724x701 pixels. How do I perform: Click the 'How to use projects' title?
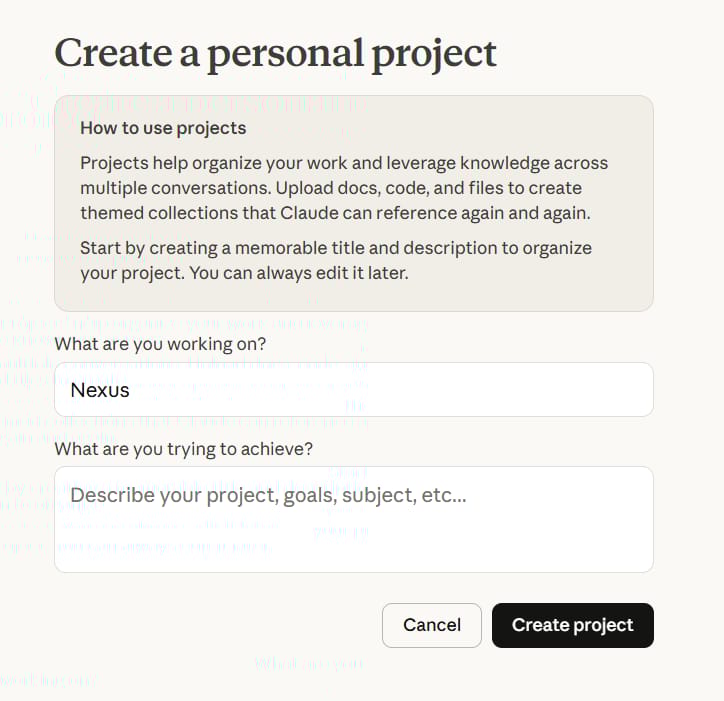(163, 128)
